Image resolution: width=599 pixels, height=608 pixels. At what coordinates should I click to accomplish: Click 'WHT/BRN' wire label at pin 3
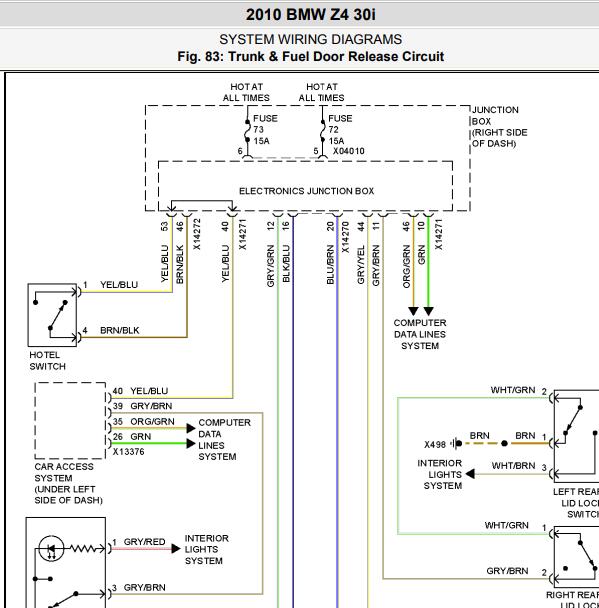513,465
